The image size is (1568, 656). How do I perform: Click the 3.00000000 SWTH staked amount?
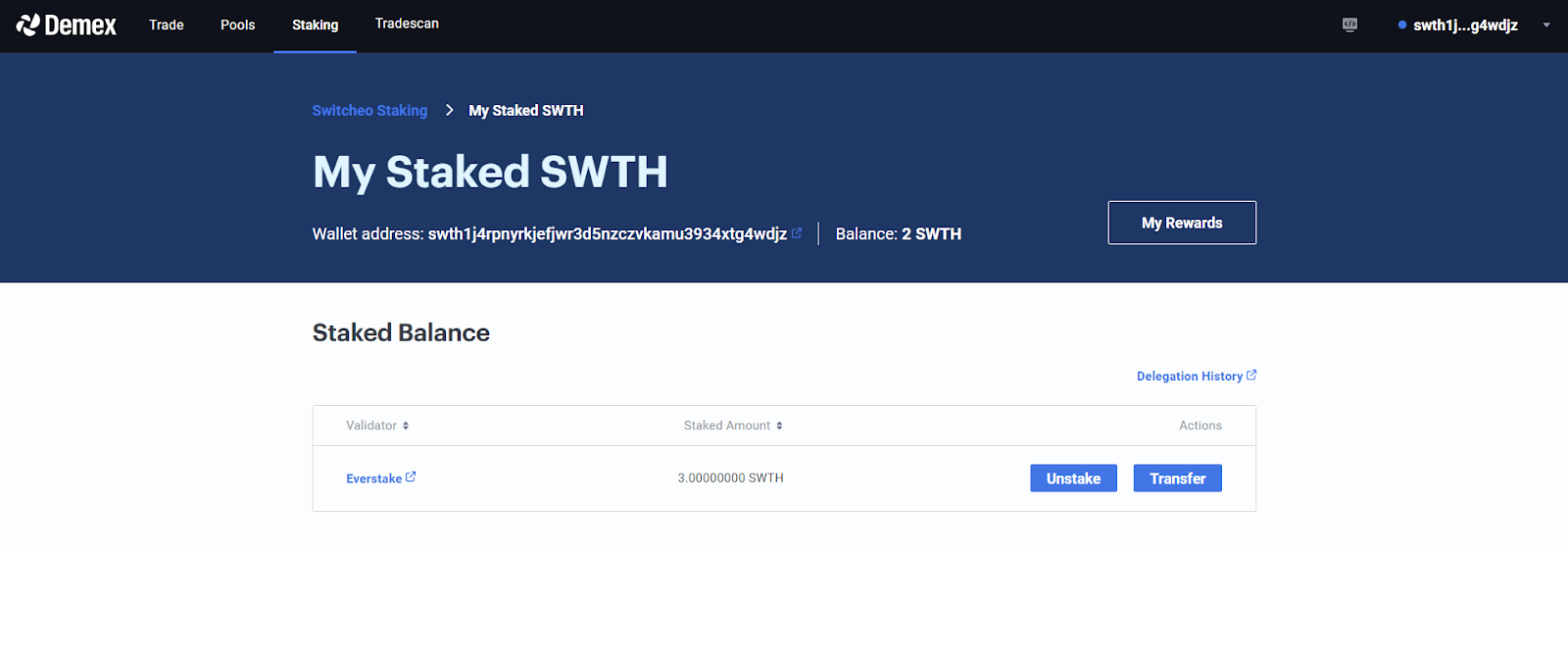click(x=731, y=479)
